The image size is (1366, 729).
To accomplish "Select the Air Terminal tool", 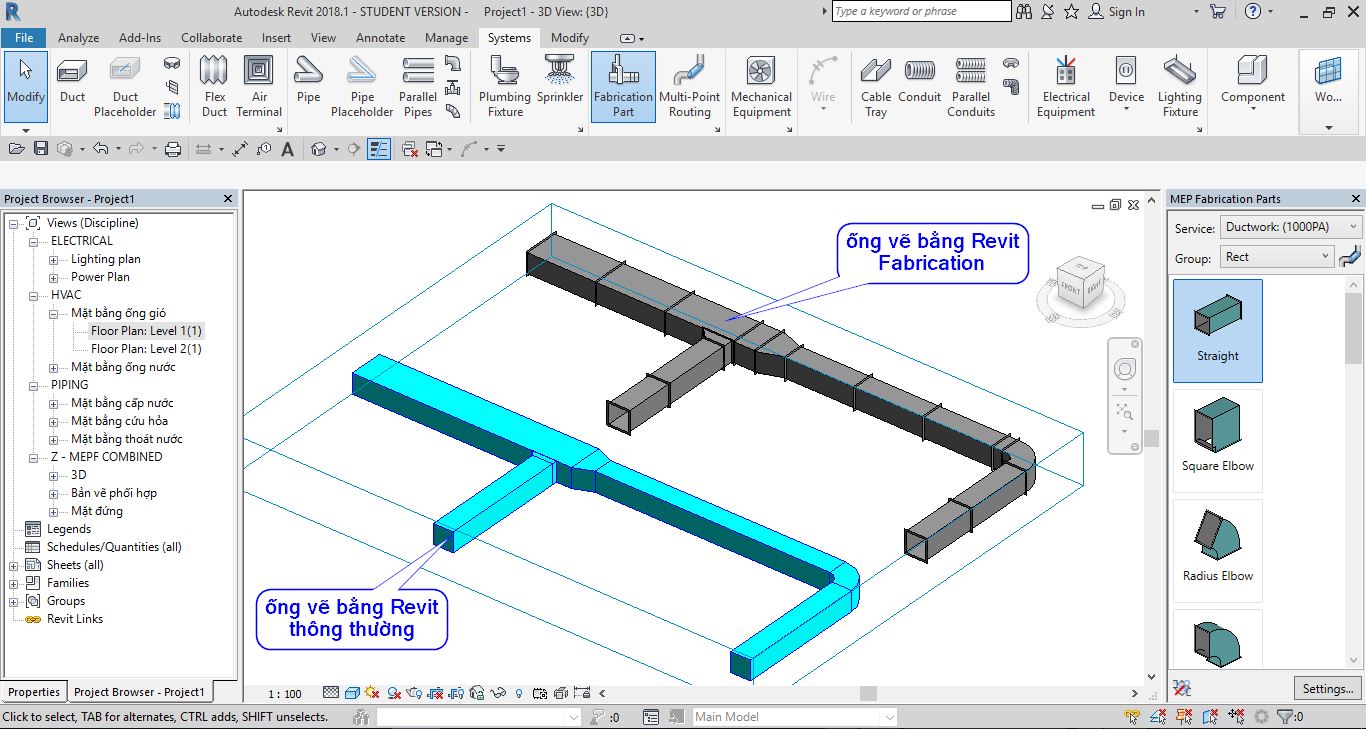I will 259,85.
